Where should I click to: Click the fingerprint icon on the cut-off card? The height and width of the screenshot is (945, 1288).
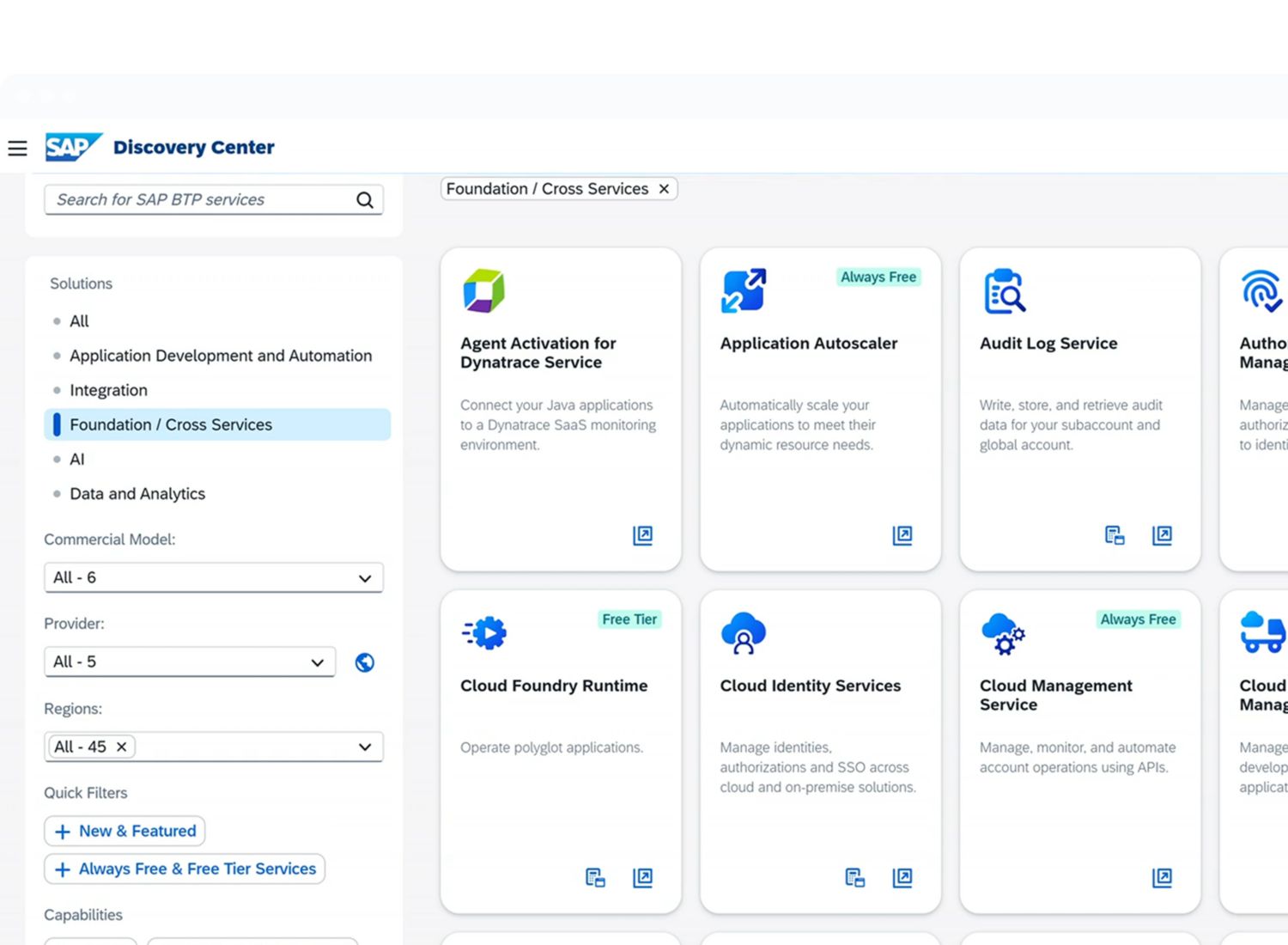[x=1261, y=290]
